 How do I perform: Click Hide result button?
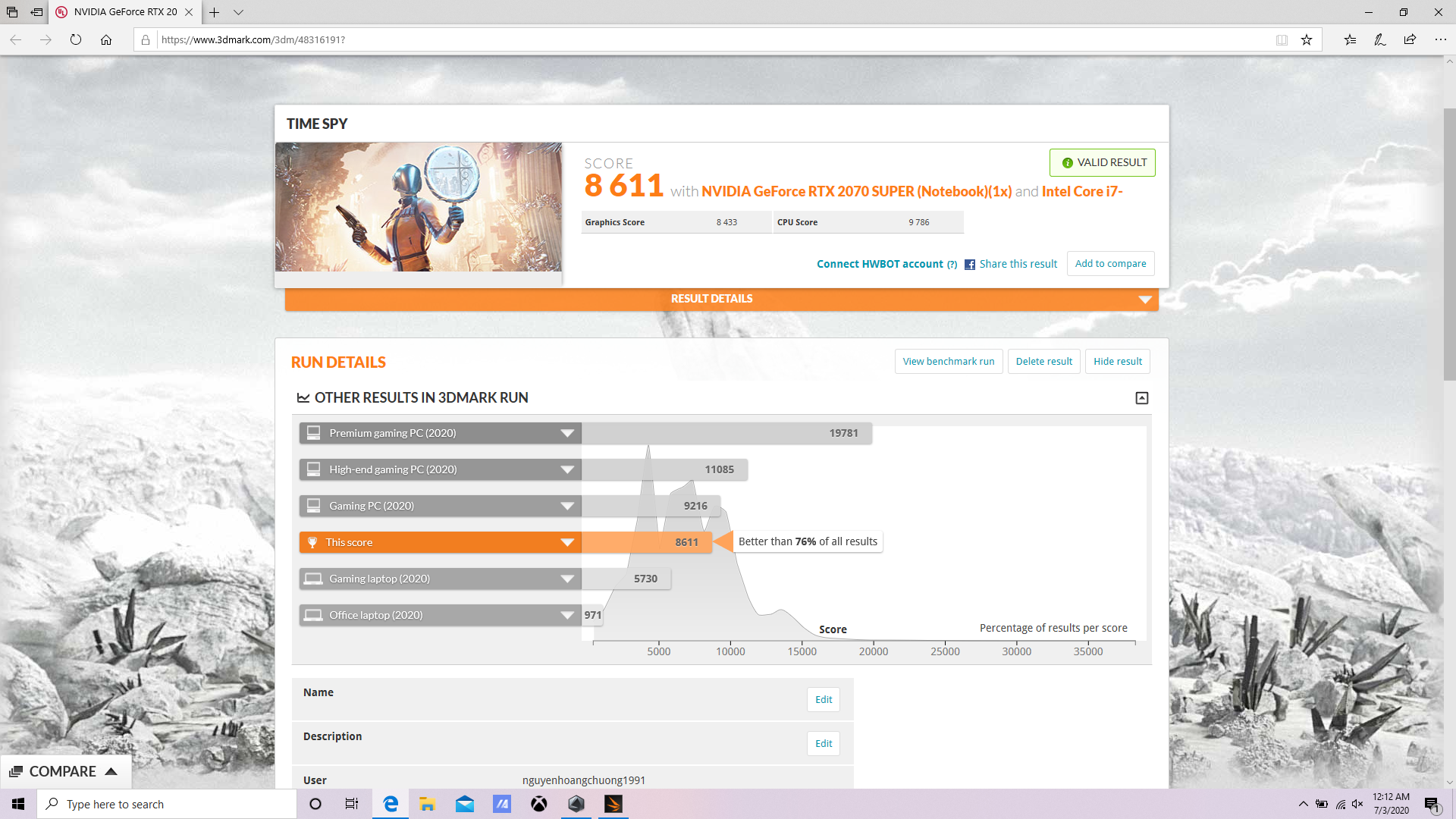[x=1117, y=361]
